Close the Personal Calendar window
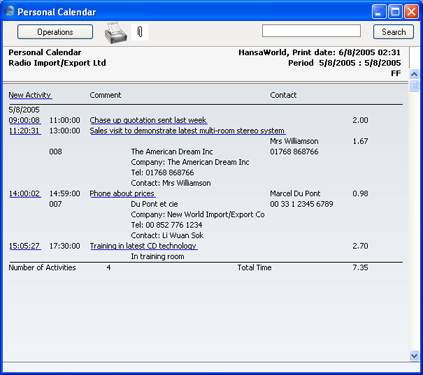 (x=412, y=12)
